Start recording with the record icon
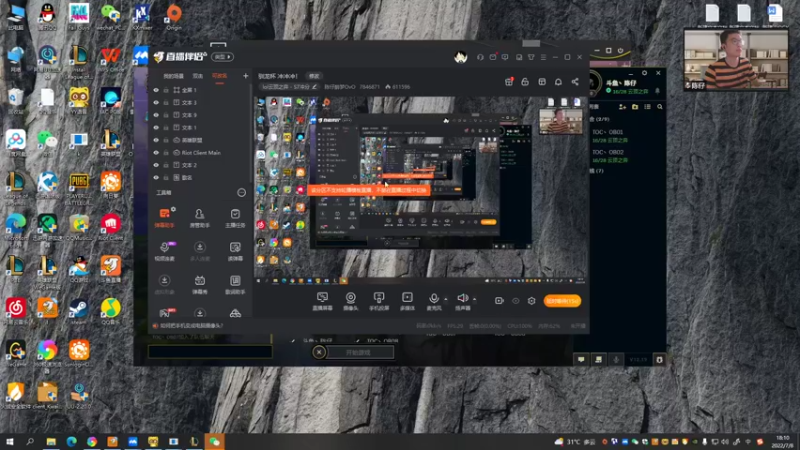The width and height of the screenshot is (800, 450). [499, 301]
